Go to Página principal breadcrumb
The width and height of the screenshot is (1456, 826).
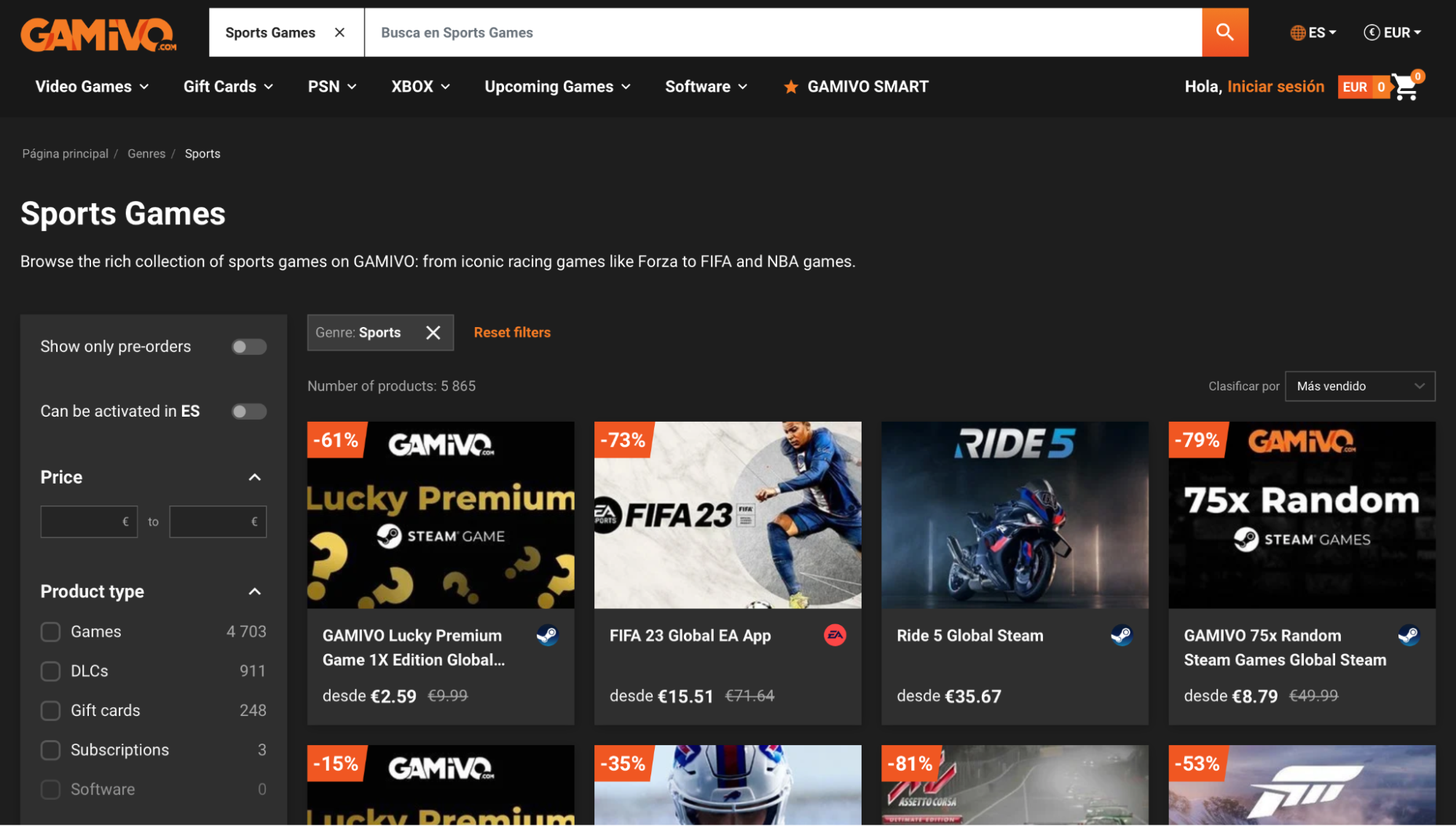[x=65, y=154]
